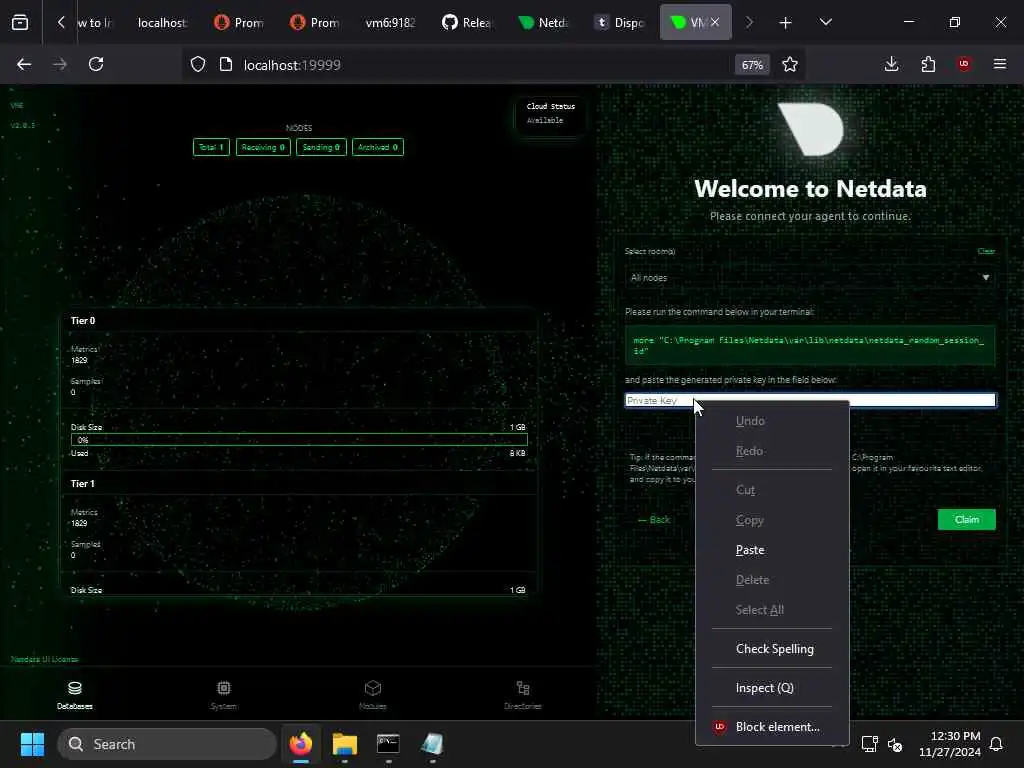Screen dimensions: 1024x768
Task: Switch to the localhost tab
Action: (x=162, y=23)
